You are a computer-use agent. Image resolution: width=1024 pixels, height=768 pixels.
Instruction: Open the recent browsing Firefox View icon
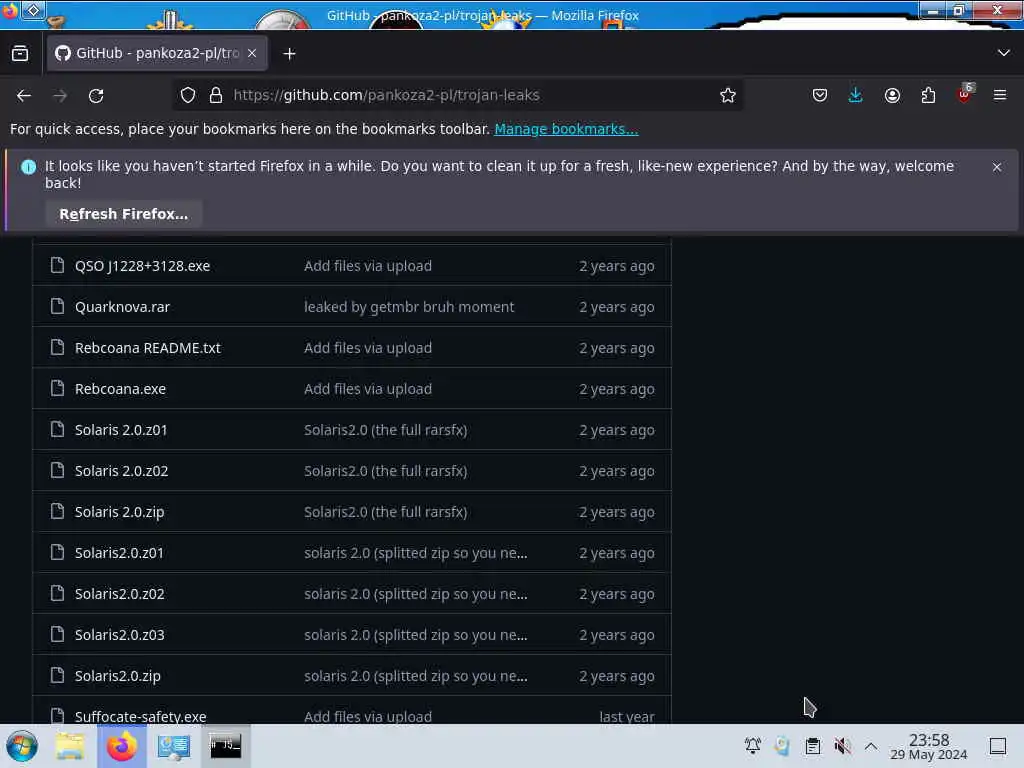(20, 54)
